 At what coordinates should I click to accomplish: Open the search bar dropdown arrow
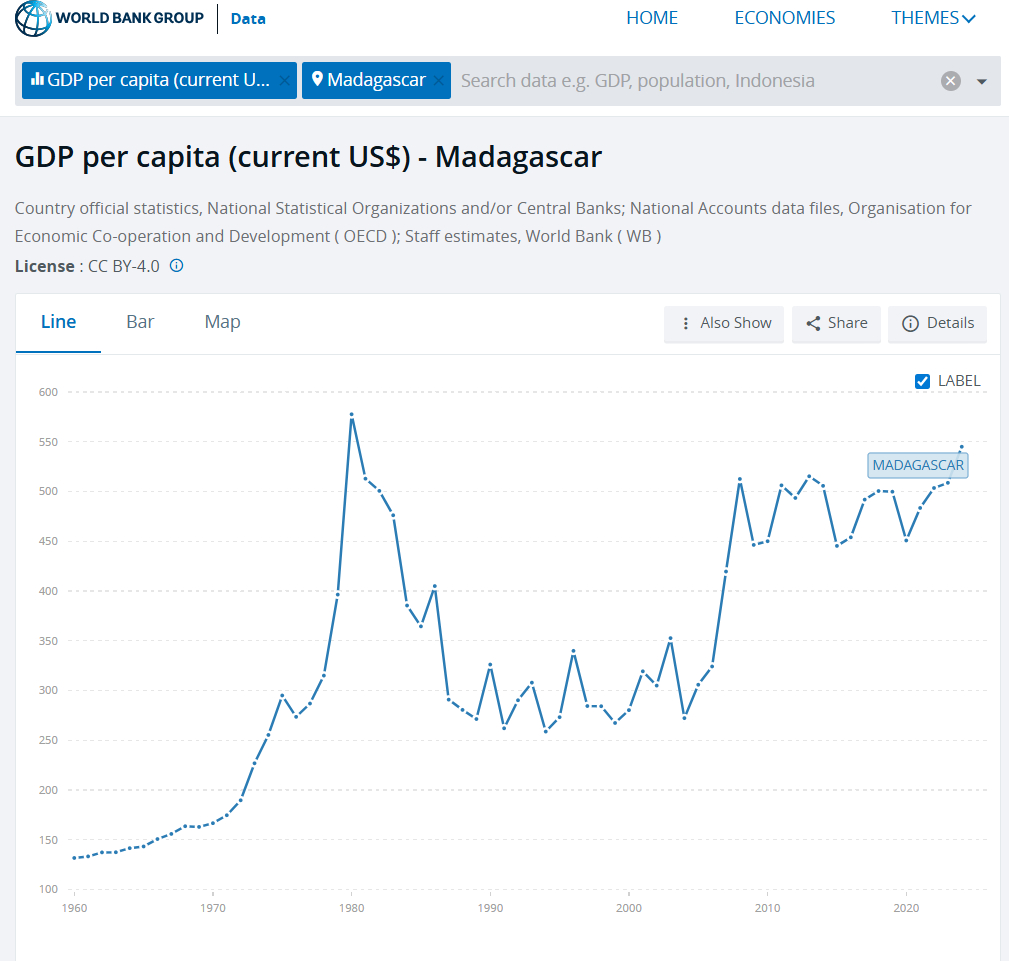pos(982,81)
